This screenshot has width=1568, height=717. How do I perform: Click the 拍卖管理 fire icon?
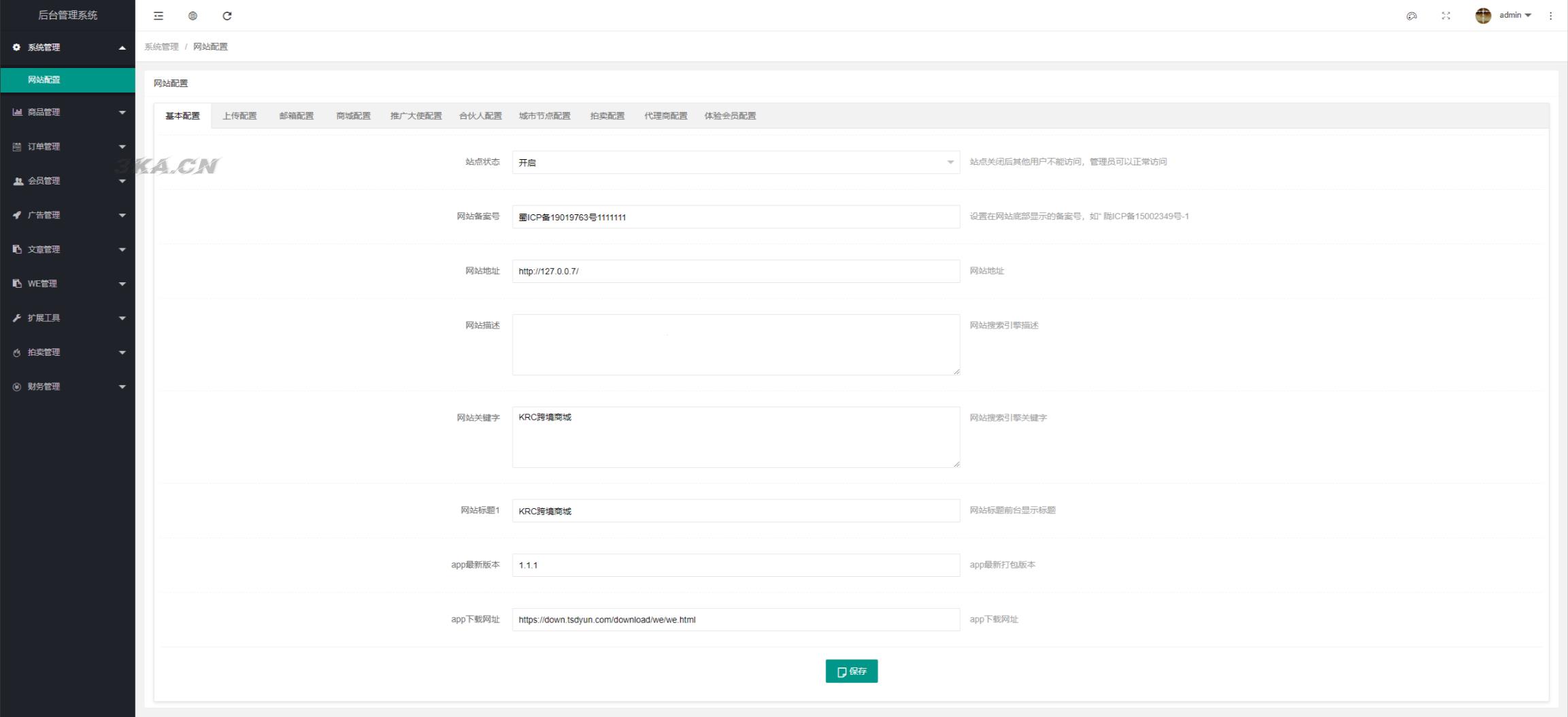coord(17,352)
